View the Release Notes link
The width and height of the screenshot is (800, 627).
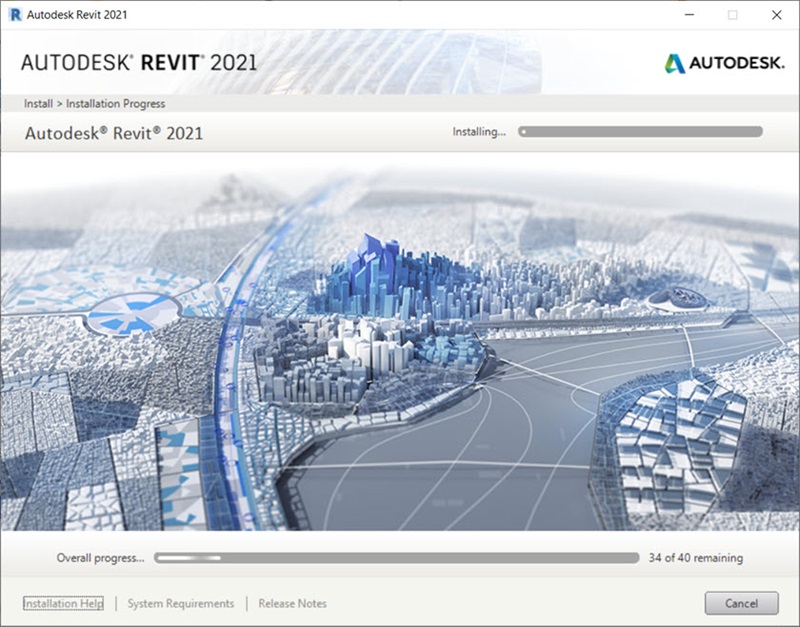tap(292, 603)
